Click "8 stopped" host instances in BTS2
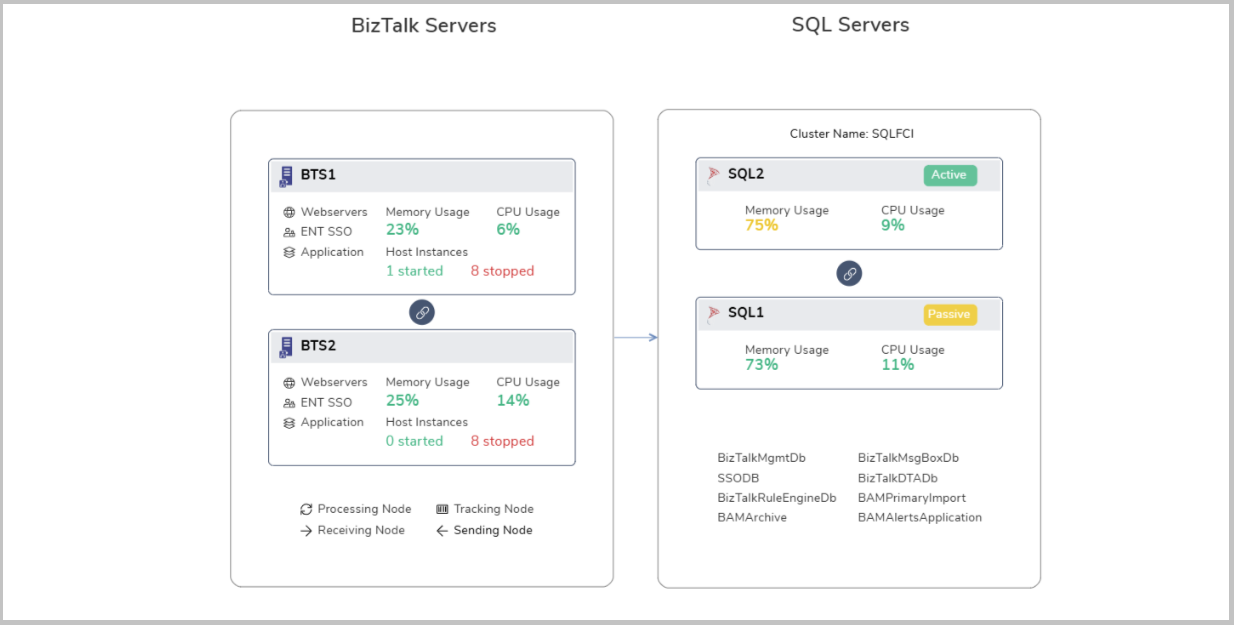 tap(502, 441)
